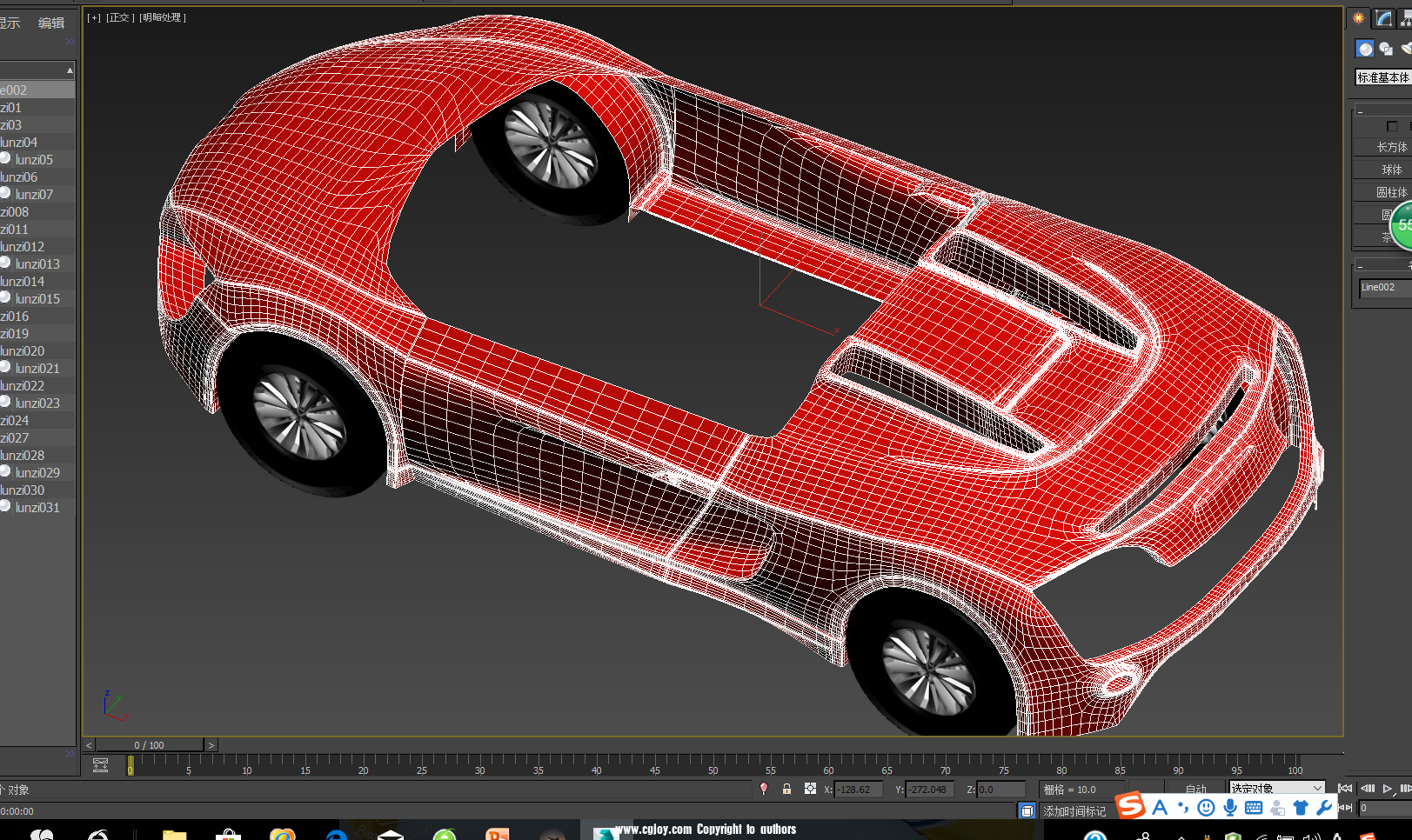This screenshot has width=1412, height=840.
Task: Open PowerPoint from the taskbar
Action: [x=498, y=835]
